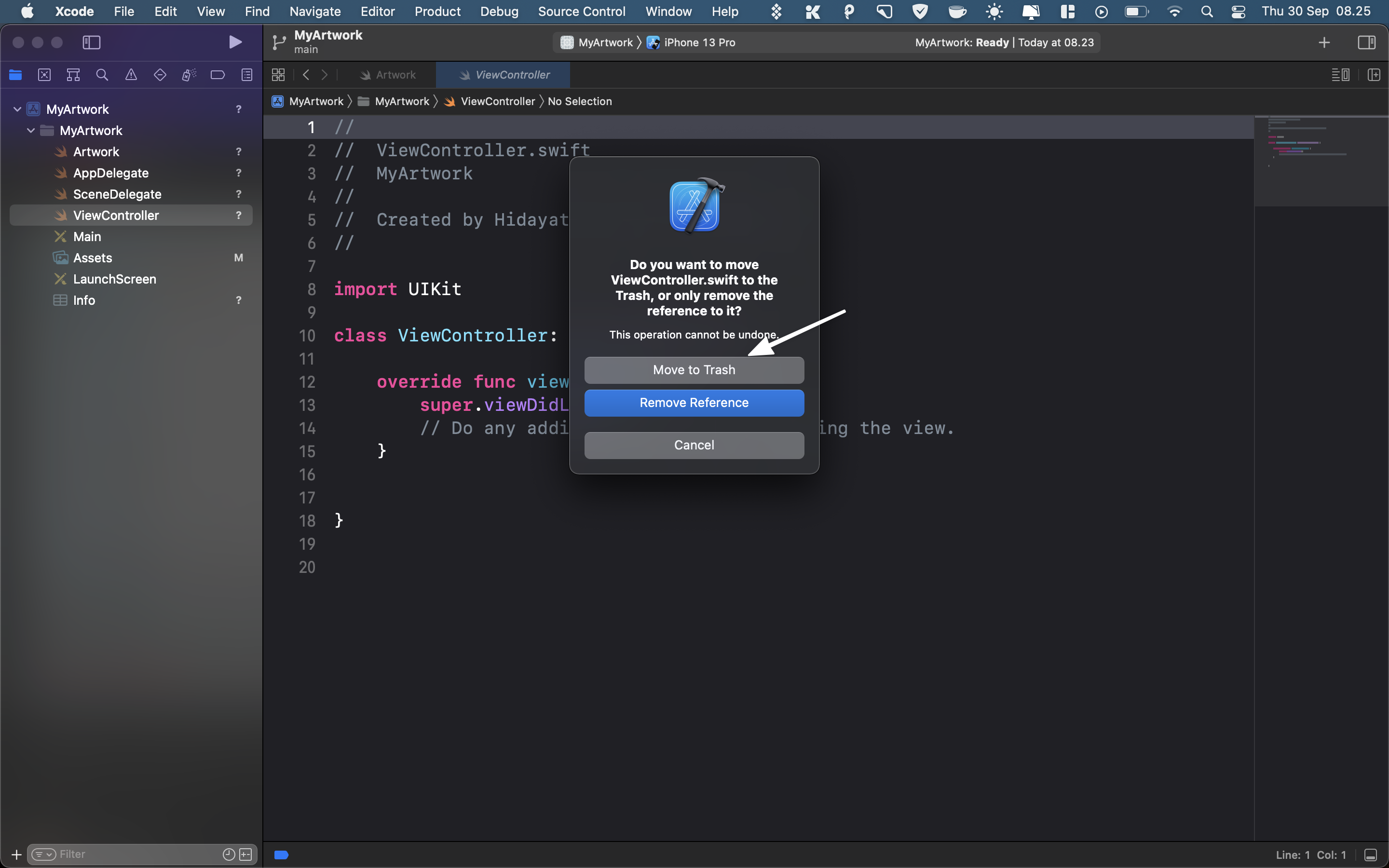This screenshot has width=1389, height=868.
Task: Click the source control branch icon
Action: coord(279,42)
